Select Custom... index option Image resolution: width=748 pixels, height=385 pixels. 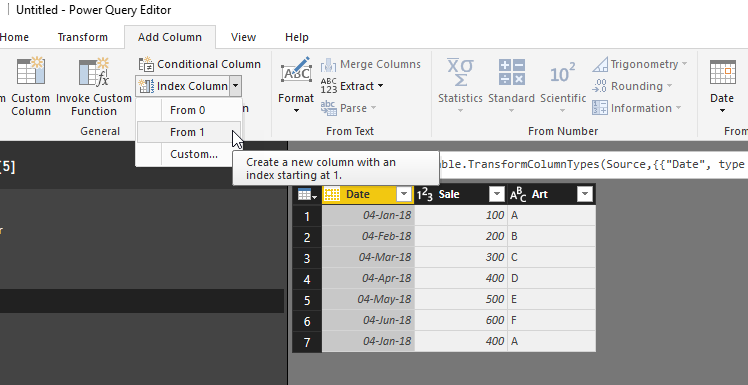(x=188, y=154)
